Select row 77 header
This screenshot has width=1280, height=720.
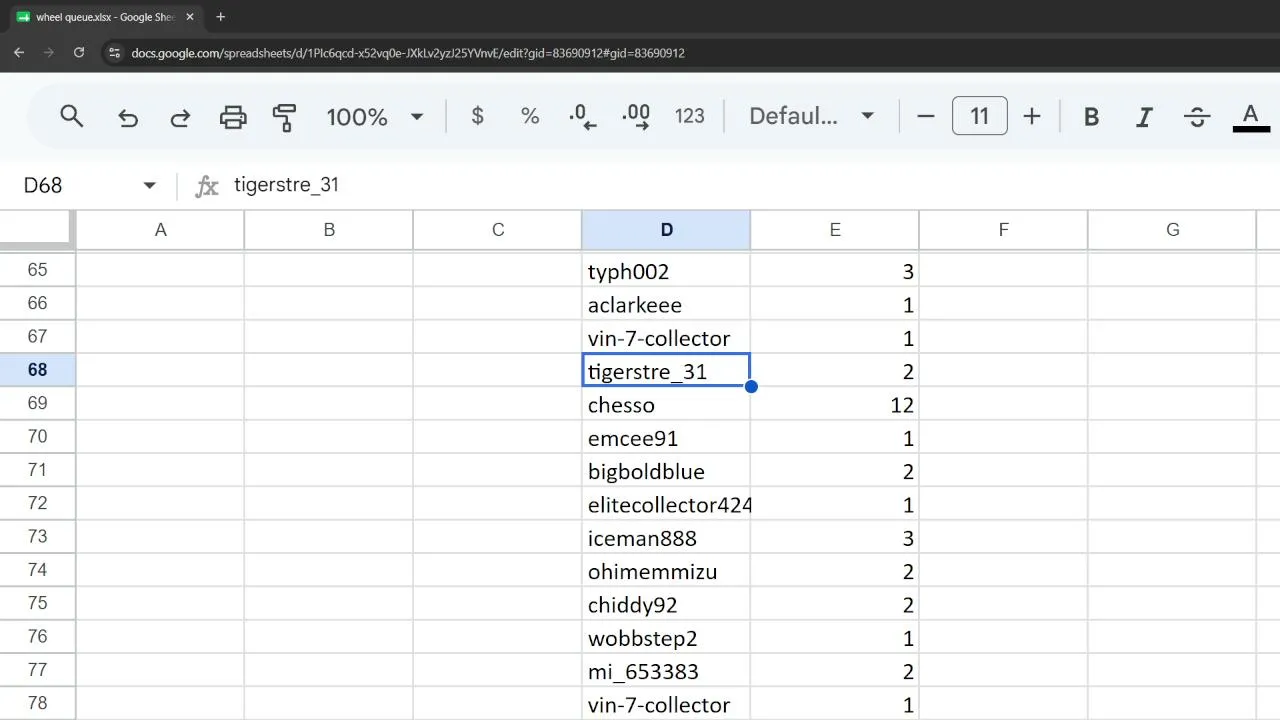tap(38, 670)
